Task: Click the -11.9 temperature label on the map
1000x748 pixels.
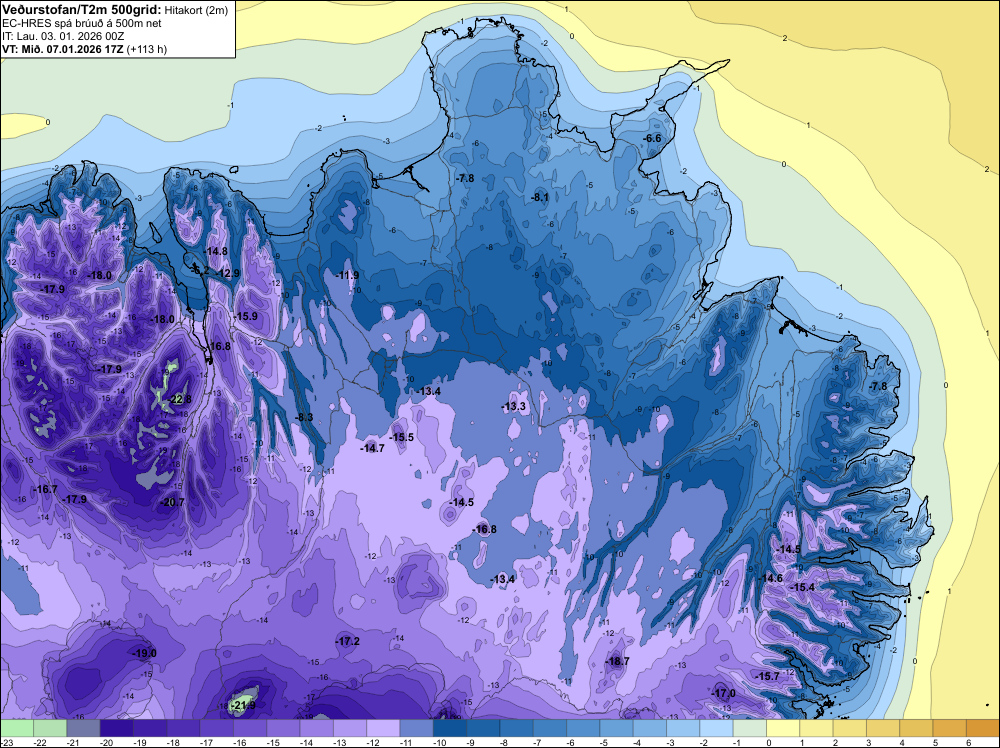Action: [x=347, y=275]
